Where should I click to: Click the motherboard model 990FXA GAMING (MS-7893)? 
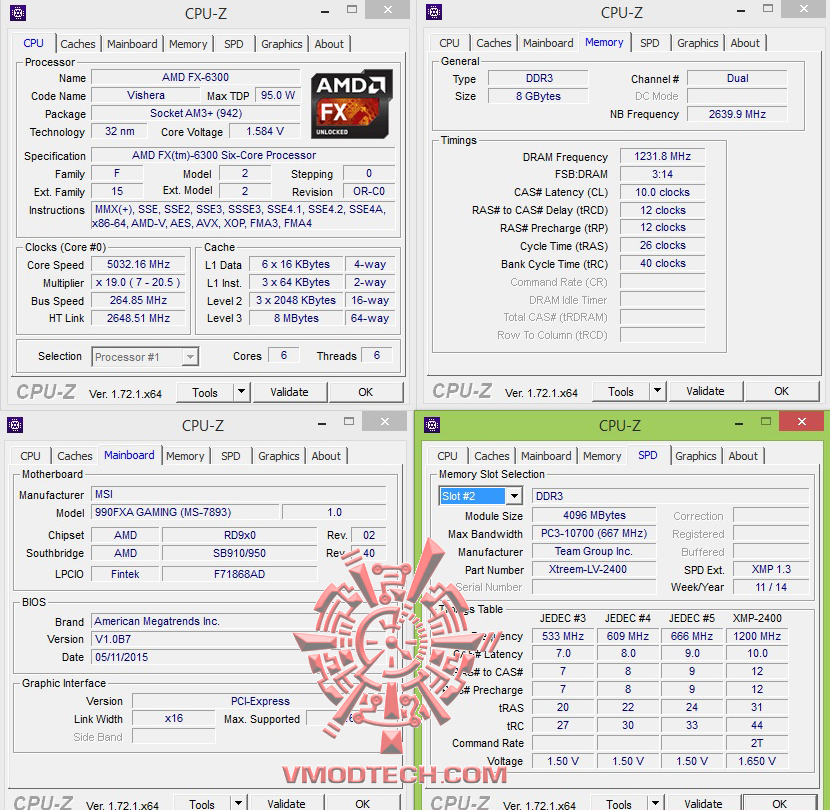click(x=185, y=512)
